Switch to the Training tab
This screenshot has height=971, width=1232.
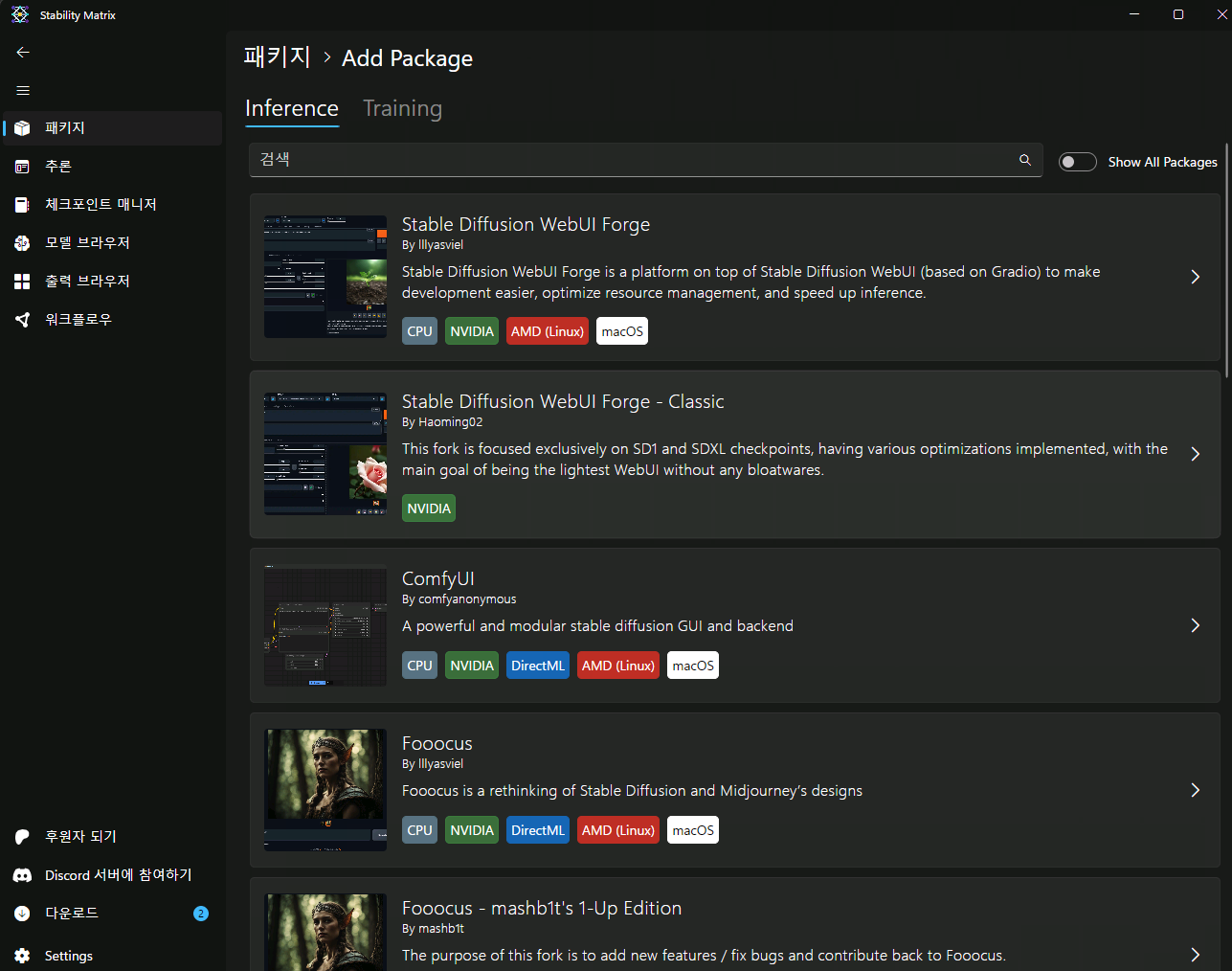click(402, 108)
